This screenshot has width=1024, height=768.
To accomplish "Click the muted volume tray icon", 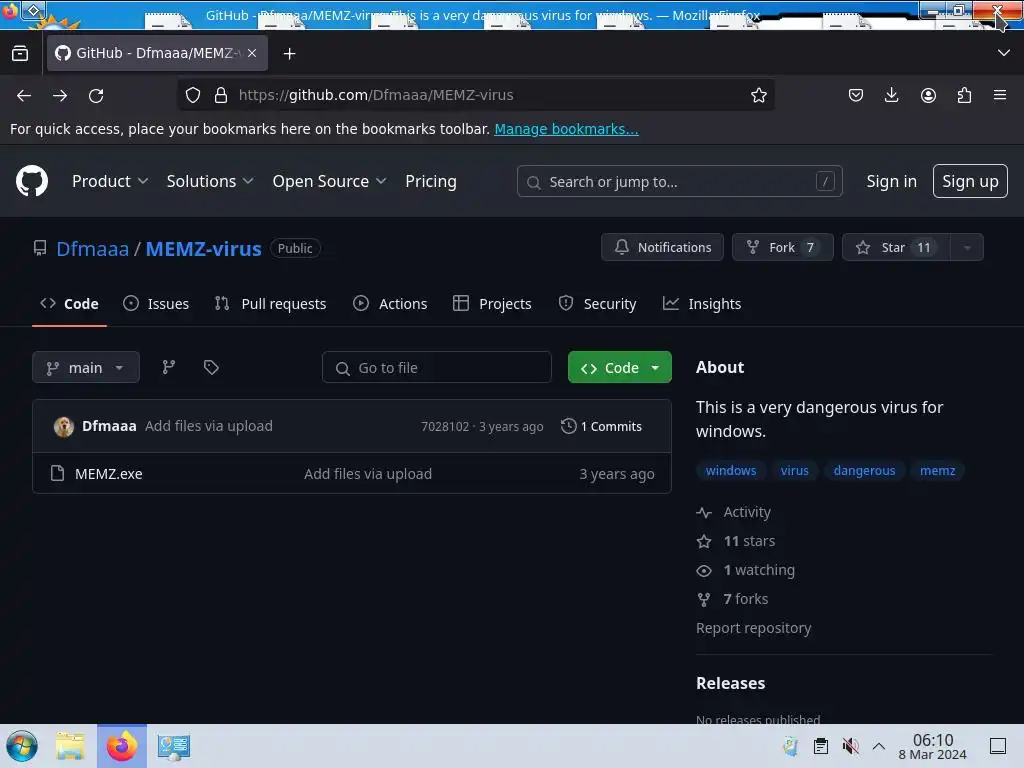I will (x=850, y=746).
